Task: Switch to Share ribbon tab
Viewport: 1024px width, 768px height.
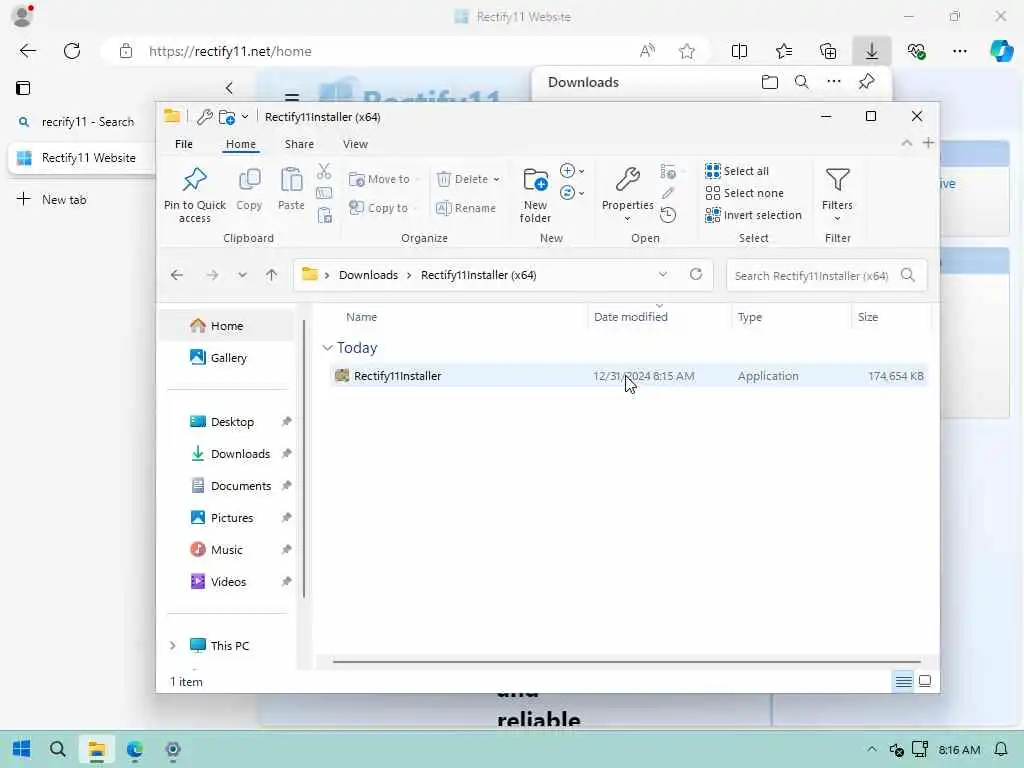Action: [x=299, y=144]
